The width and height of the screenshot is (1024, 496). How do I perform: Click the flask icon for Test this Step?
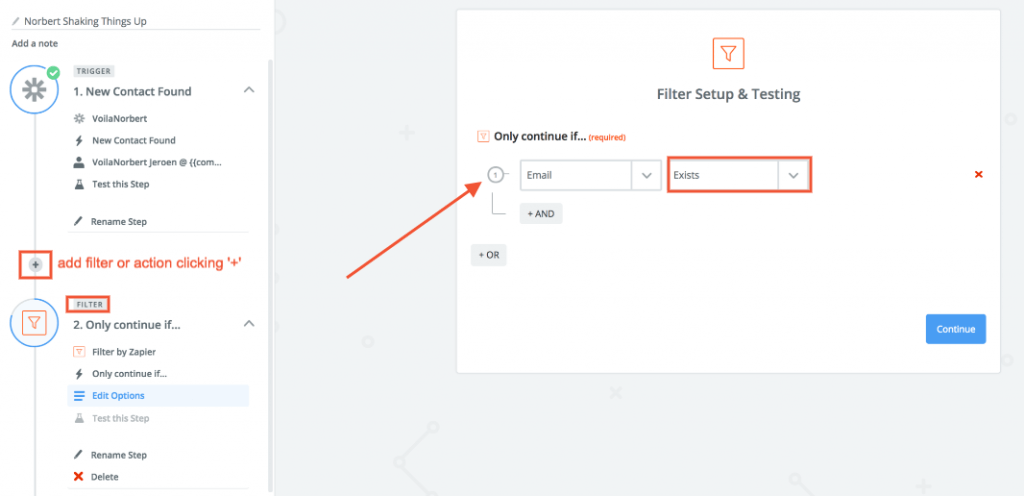tap(79, 184)
